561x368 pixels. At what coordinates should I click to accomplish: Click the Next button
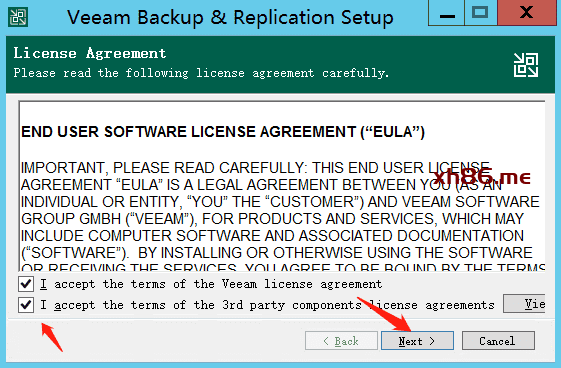coord(417,340)
